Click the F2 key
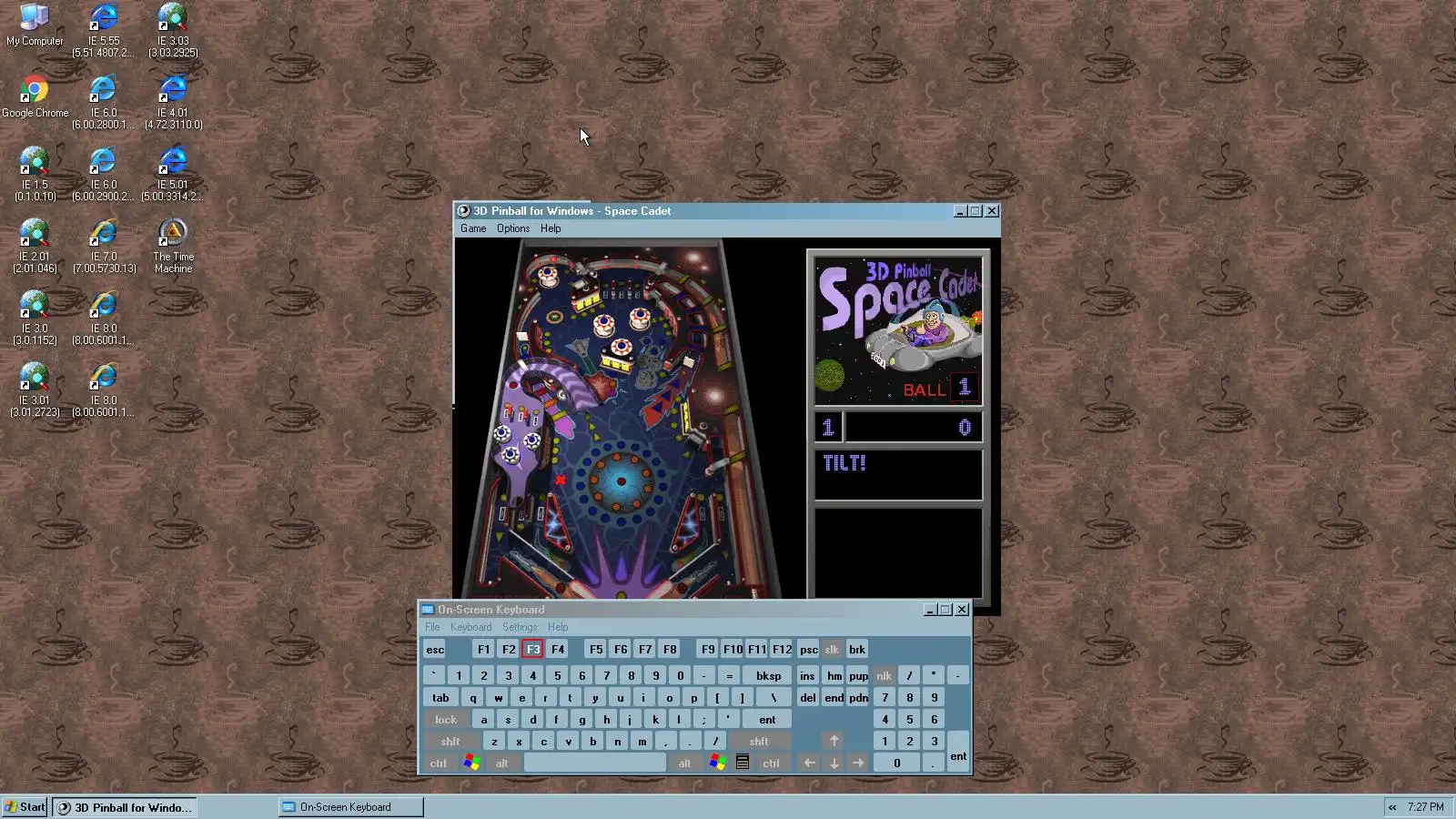This screenshot has height=819, width=1456. [x=509, y=649]
